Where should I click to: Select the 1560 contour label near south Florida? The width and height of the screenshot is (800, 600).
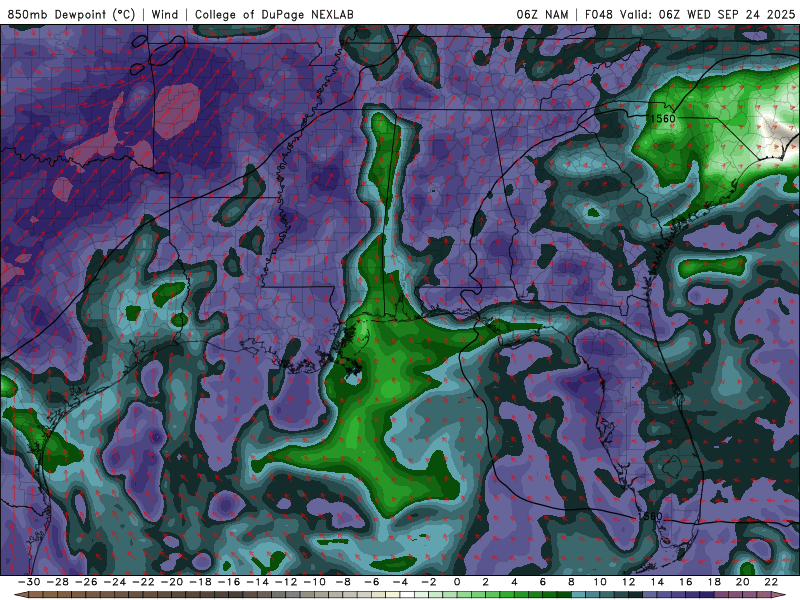click(650, 516)
